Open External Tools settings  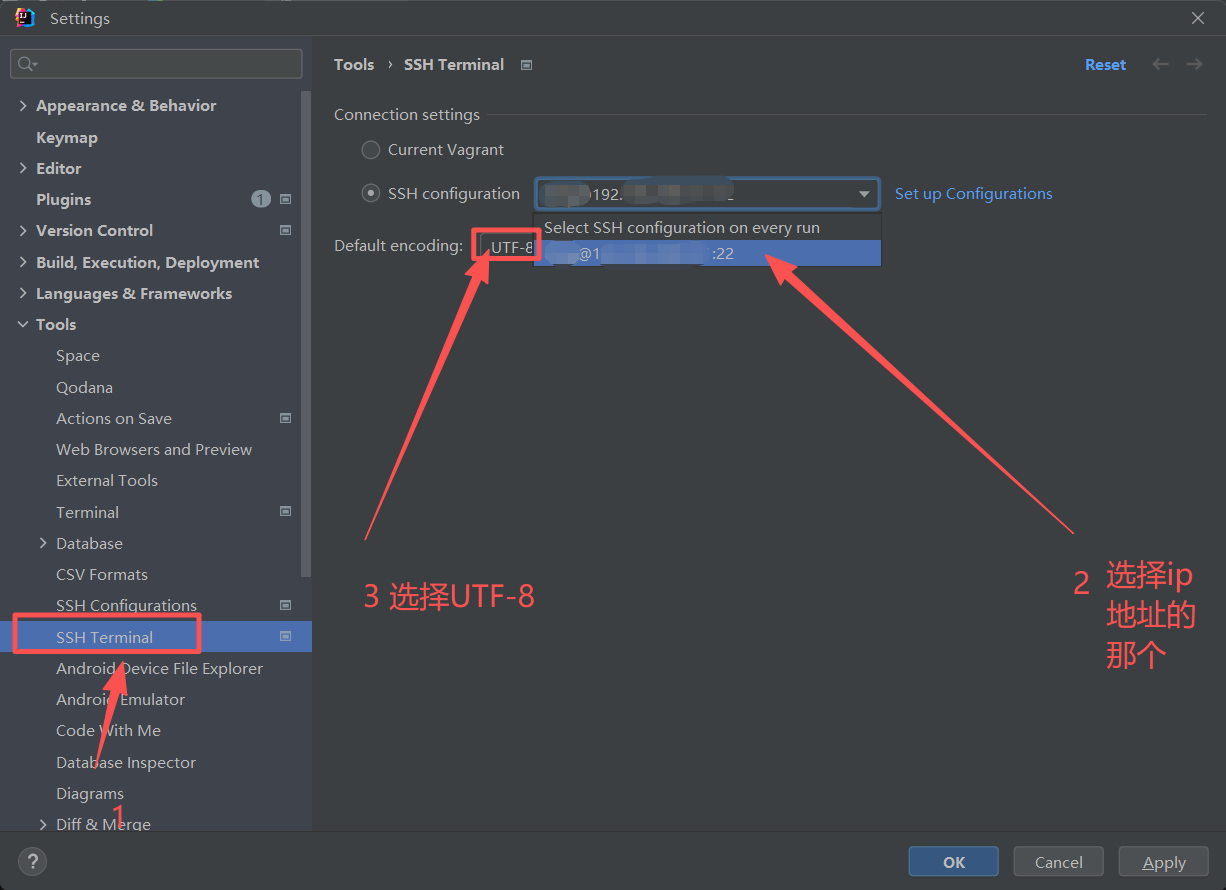(107, 480)
